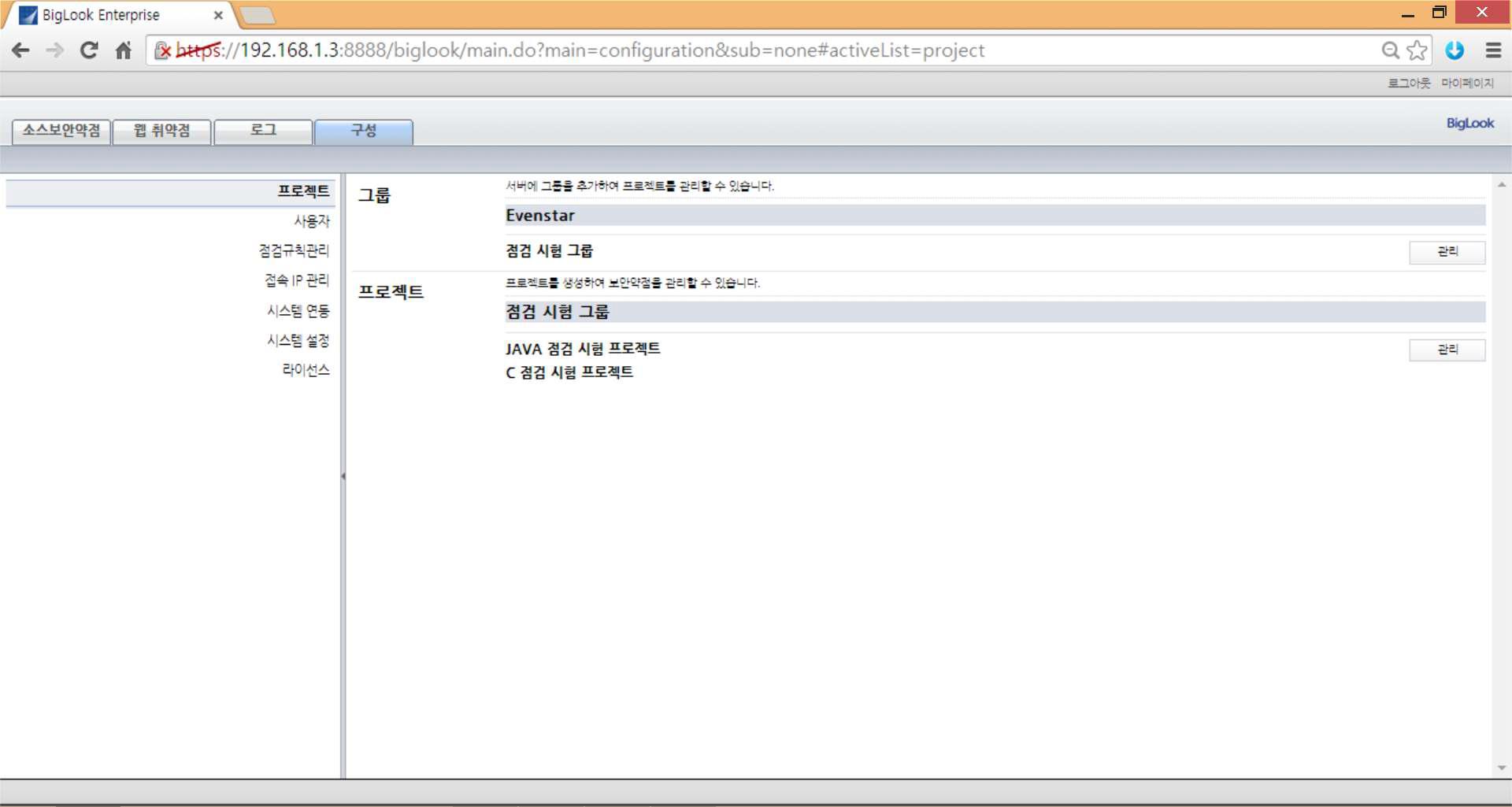Image resolution: width=1512 pixels, height=807 pixels.
Task: Open 라이선스 in the sidebar
Action: click(x=306, y=369)
